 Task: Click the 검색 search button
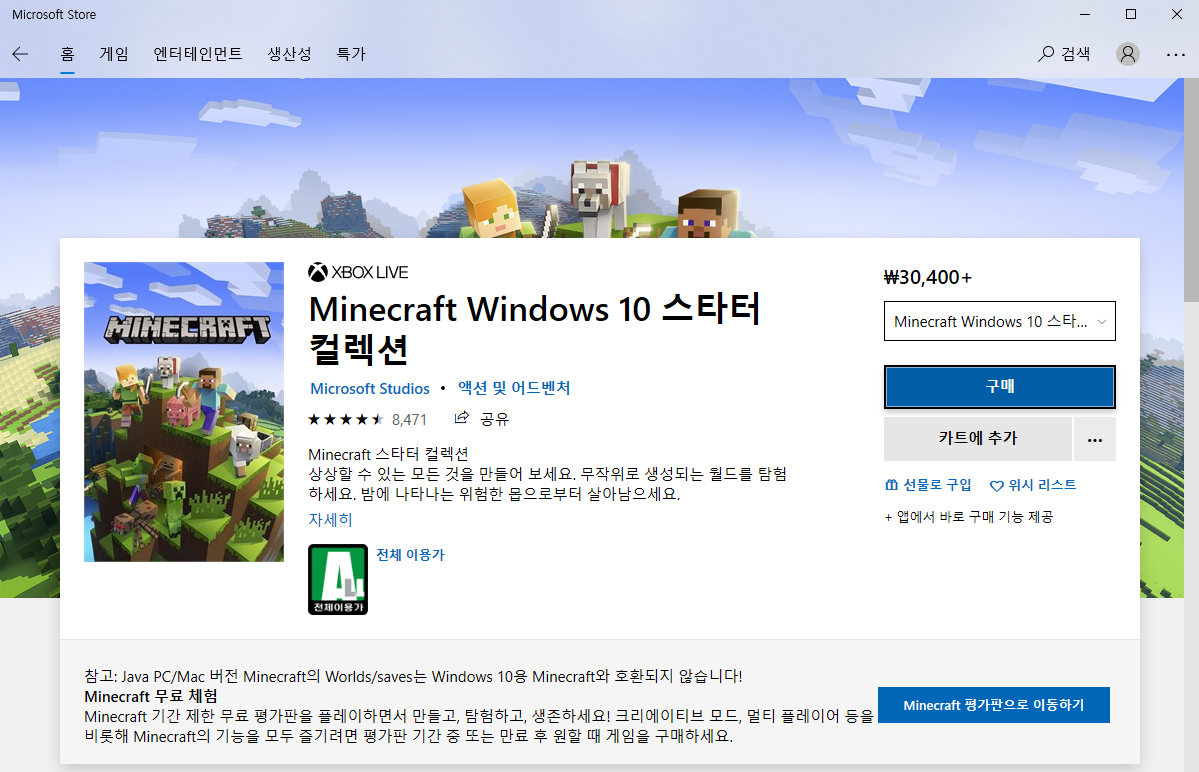coord(1064,54)
